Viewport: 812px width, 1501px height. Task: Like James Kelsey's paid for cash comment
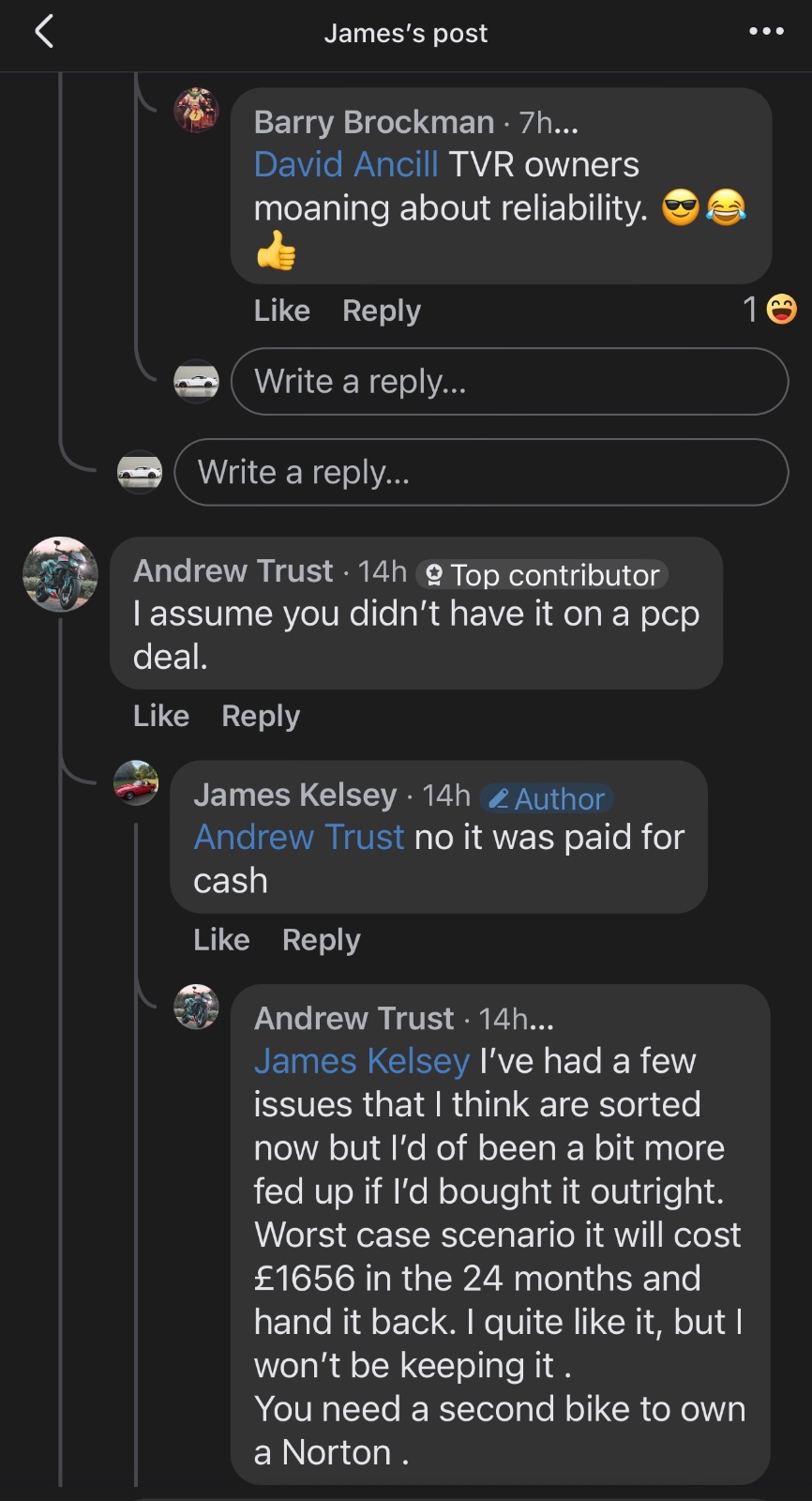(221, 940)
